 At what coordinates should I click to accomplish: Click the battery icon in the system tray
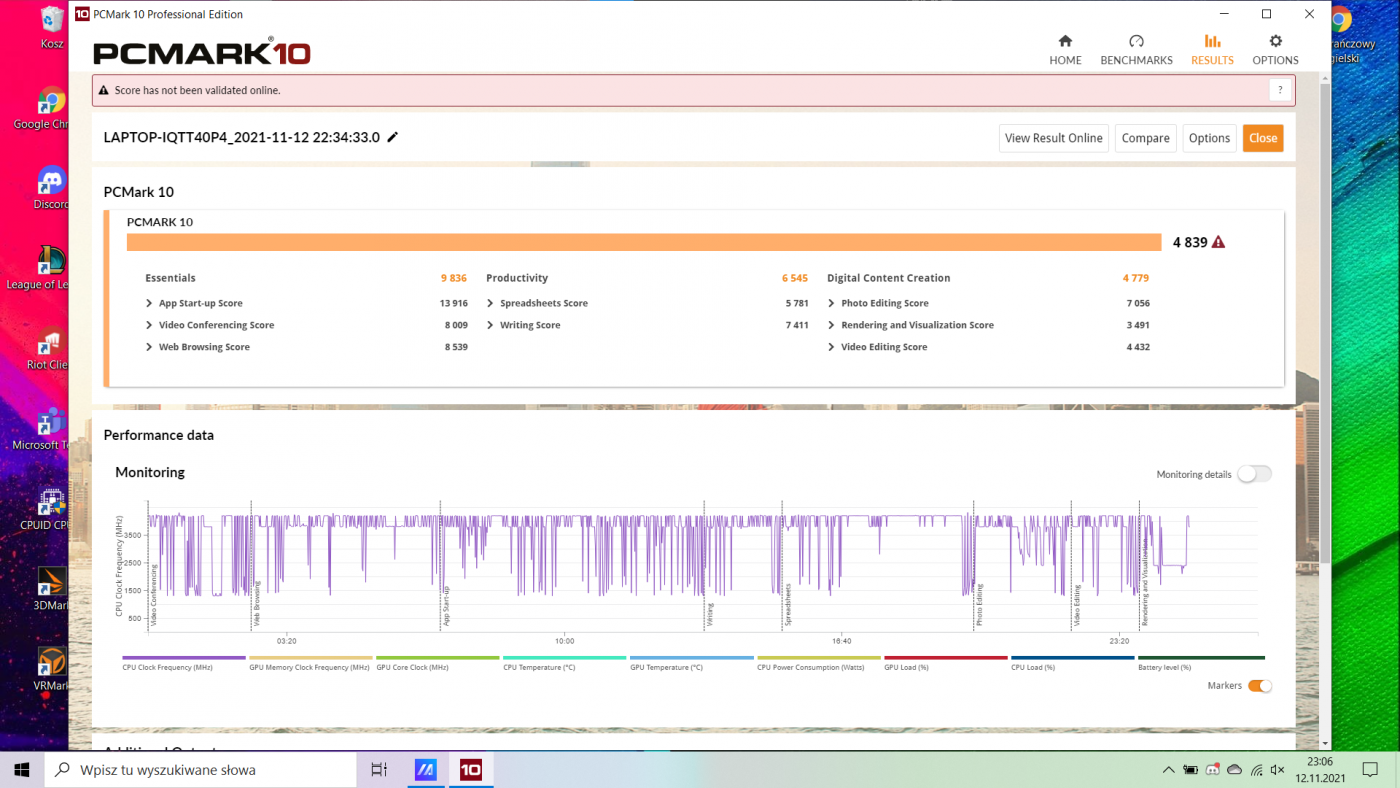click(1190, 770)
